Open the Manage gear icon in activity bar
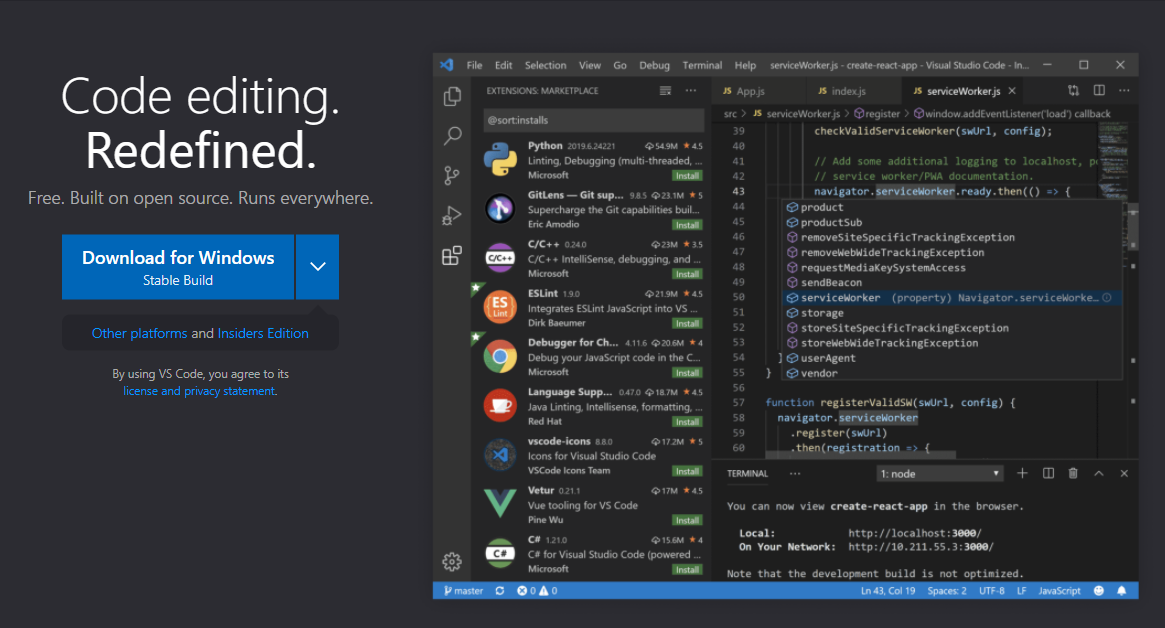1165x628 pixels. (x=452, y=562)
